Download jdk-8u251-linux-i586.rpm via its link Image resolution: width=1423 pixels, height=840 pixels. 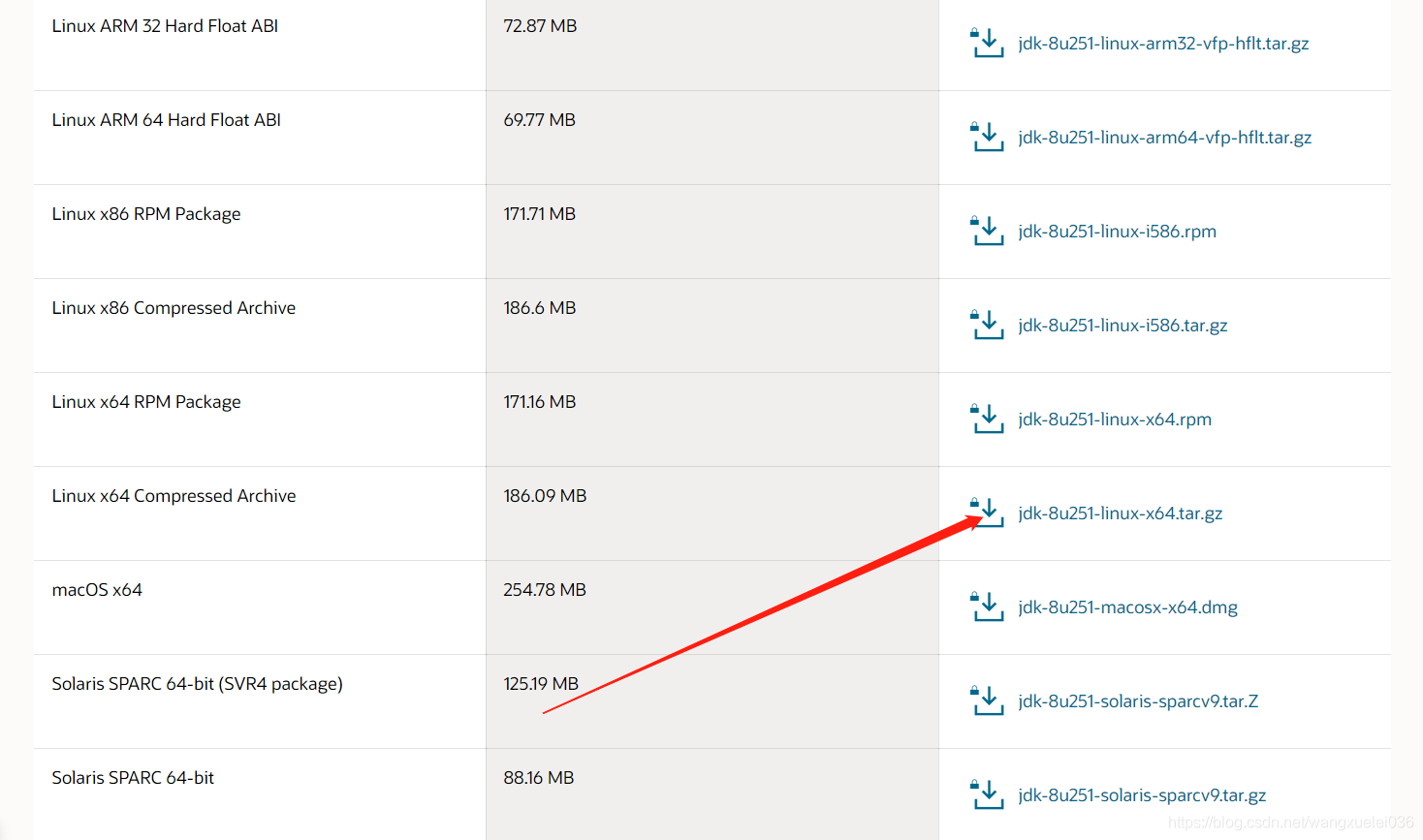click(x=1117, y=232)
